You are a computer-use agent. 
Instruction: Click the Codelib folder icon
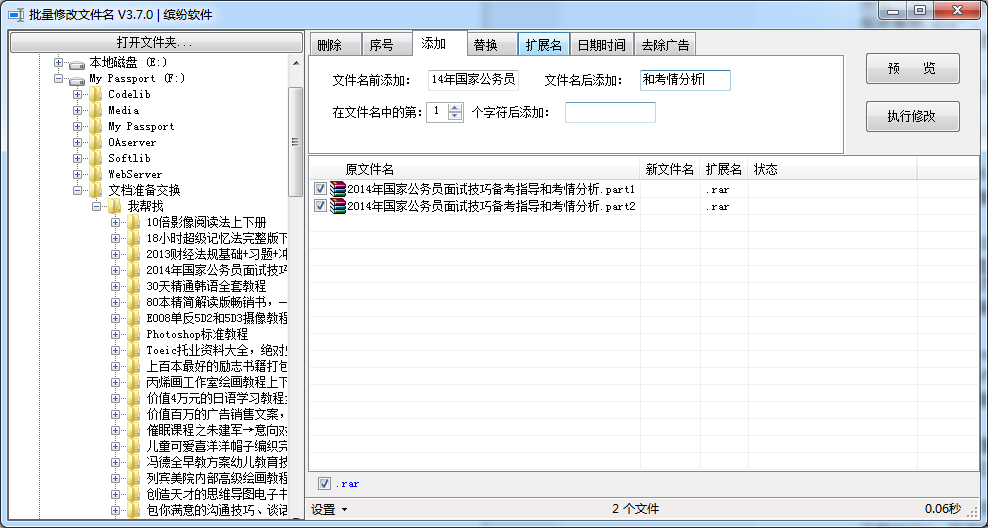coord(95,94)
